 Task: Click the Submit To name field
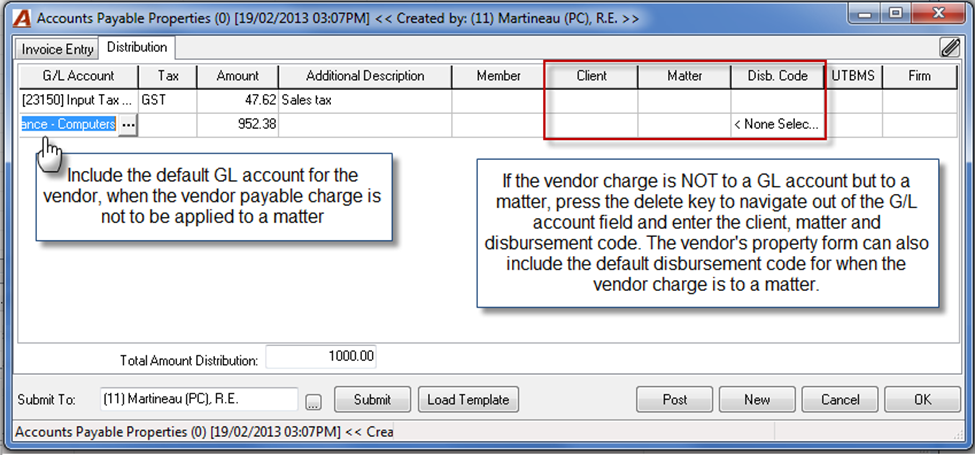199,400
